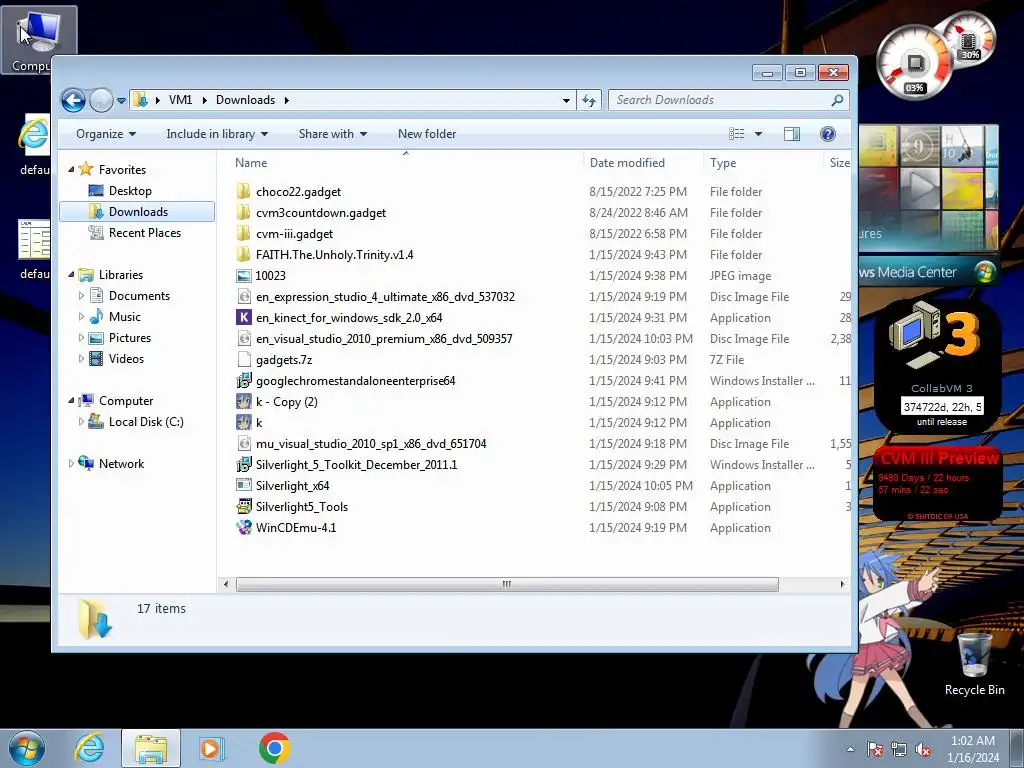Image resolution: width=1024 pixels, height=768 pixels.
Task: Click VM1 in the address breadcrumb
Action: (180, 100)
